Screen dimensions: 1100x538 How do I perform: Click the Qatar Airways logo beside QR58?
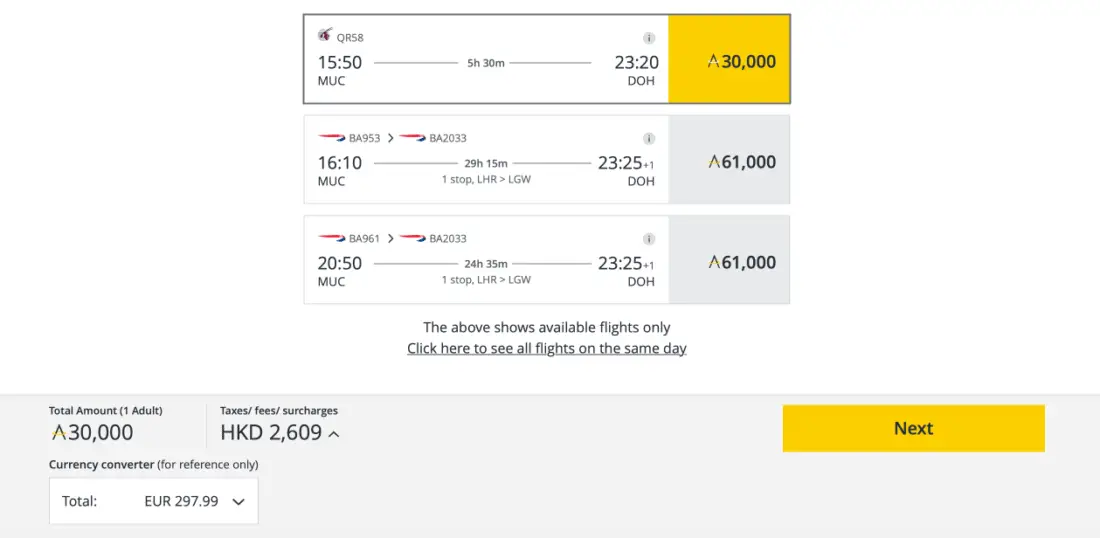click(x=325, y=35)
